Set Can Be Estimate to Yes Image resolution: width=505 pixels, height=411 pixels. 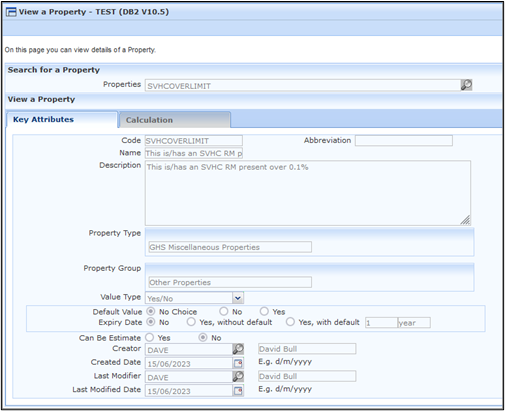(150, 337)
